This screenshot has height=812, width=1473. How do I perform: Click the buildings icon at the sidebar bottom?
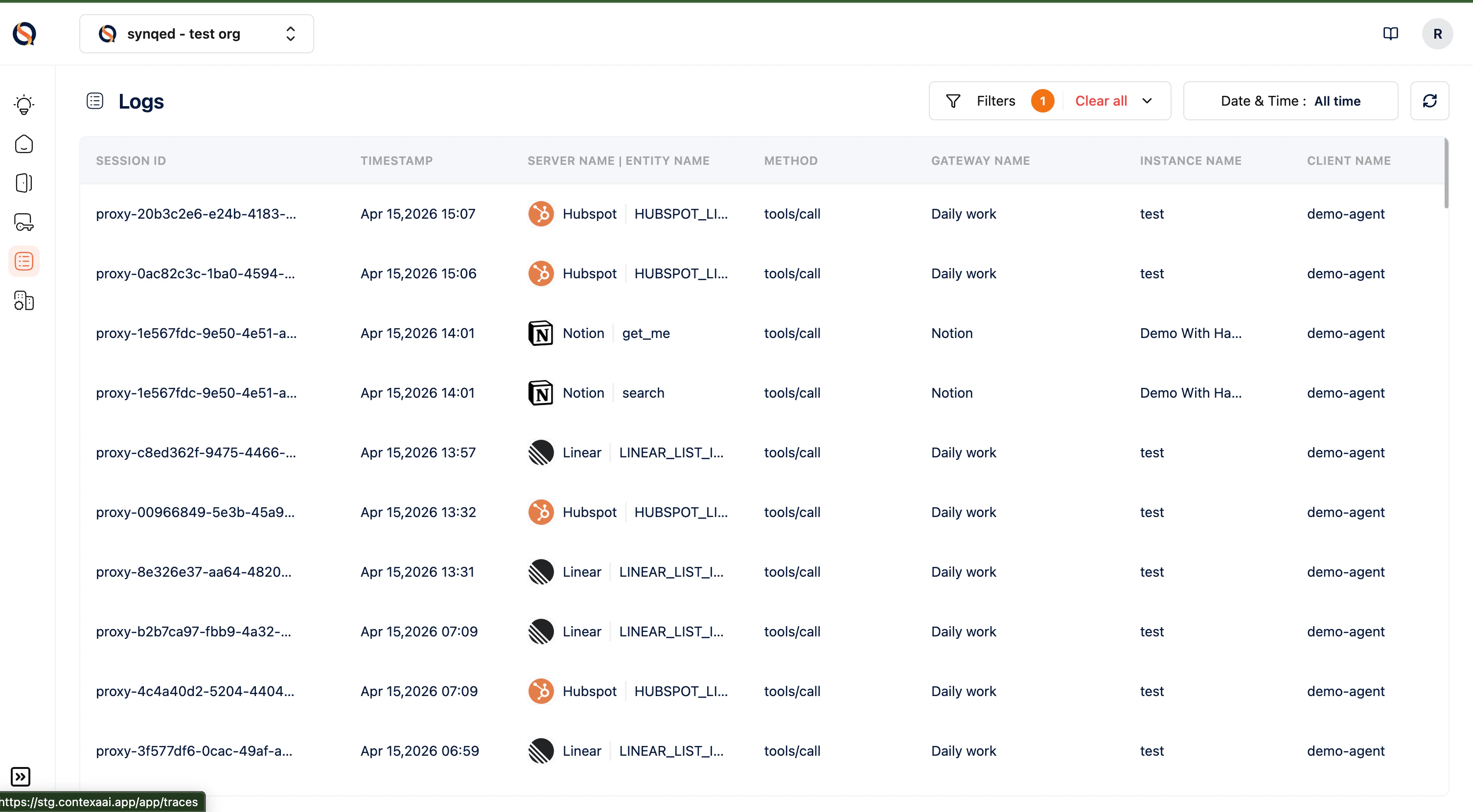[x=23, y=301]
